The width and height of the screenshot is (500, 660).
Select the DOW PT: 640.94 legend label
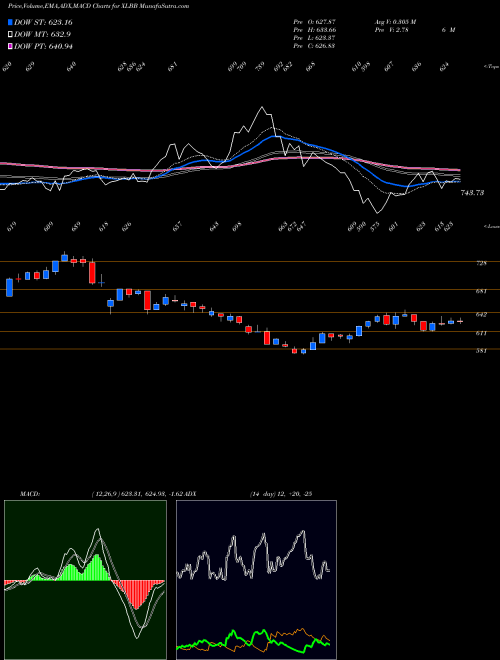43,46
